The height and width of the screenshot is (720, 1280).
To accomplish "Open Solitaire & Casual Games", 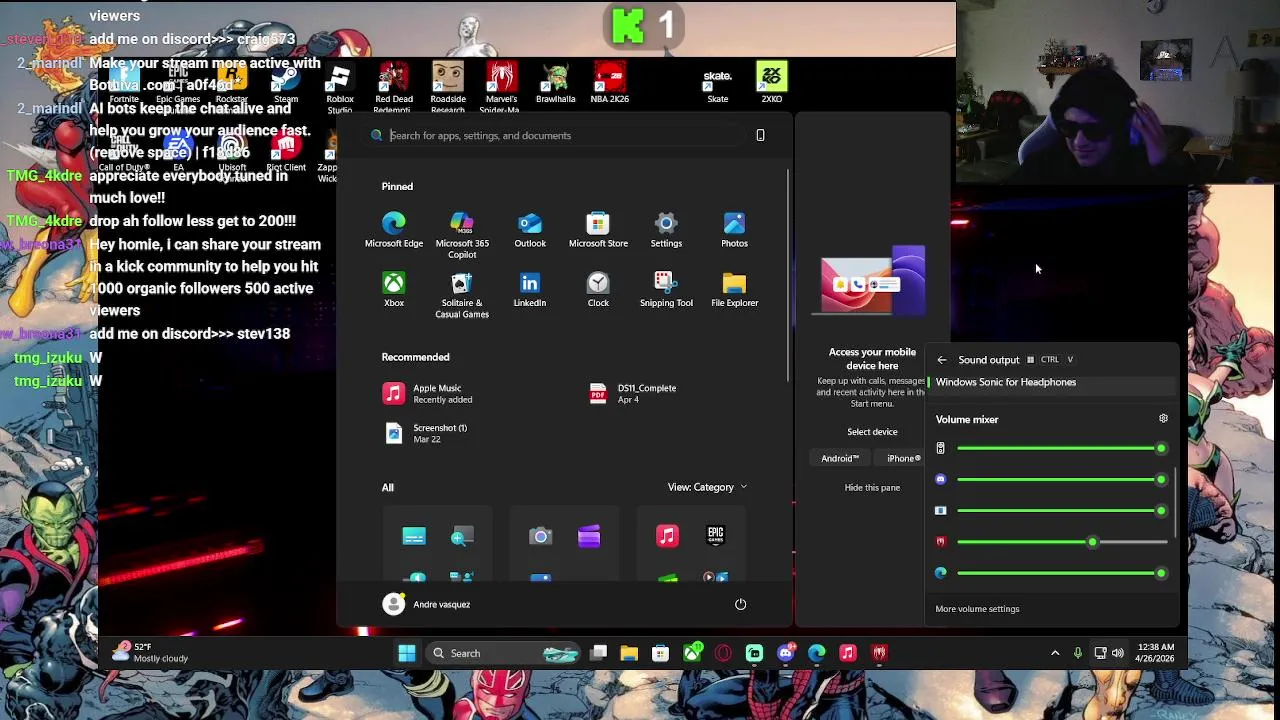I will tap(462, 295).
